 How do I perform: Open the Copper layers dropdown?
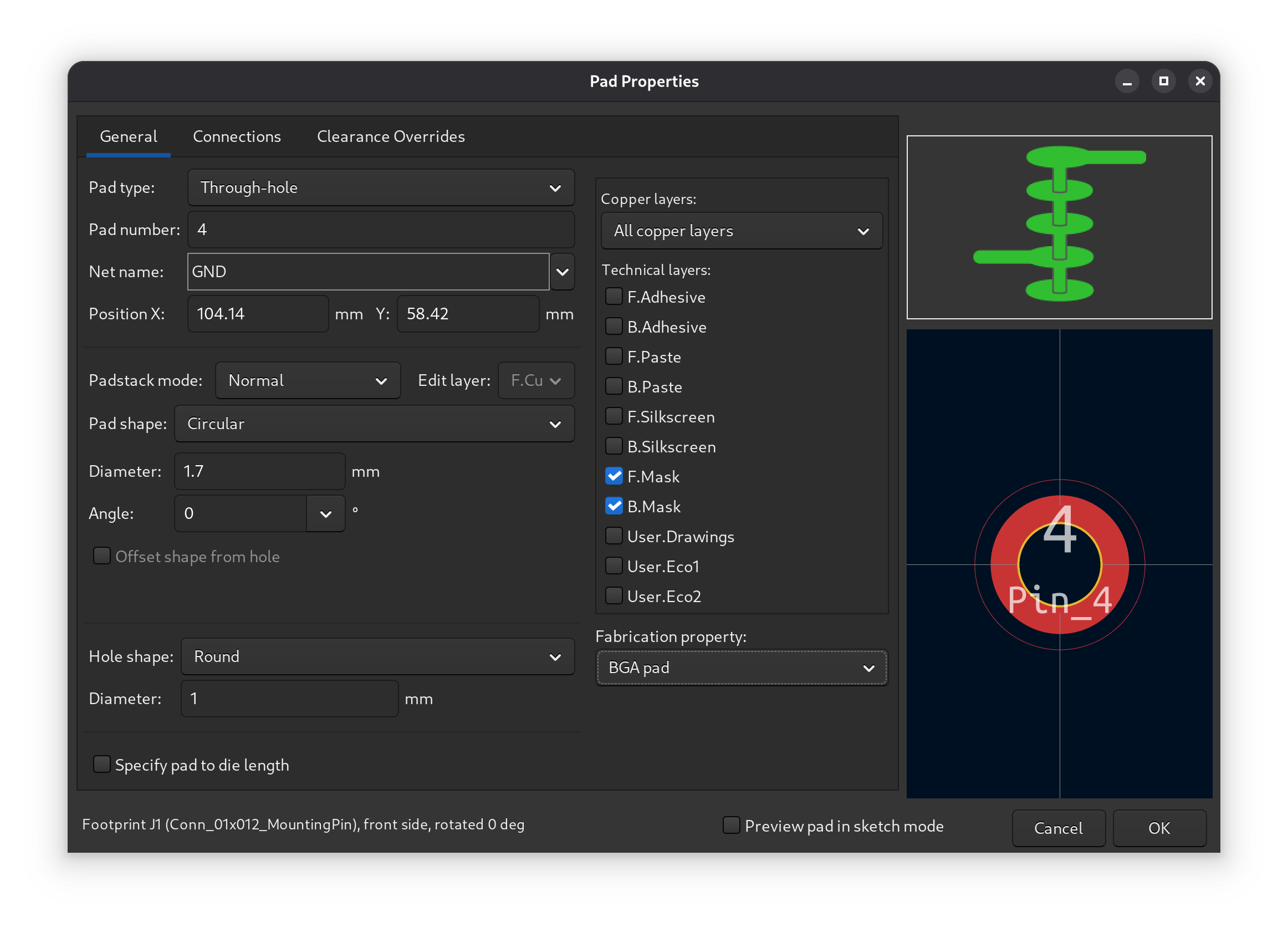(741, 231)
